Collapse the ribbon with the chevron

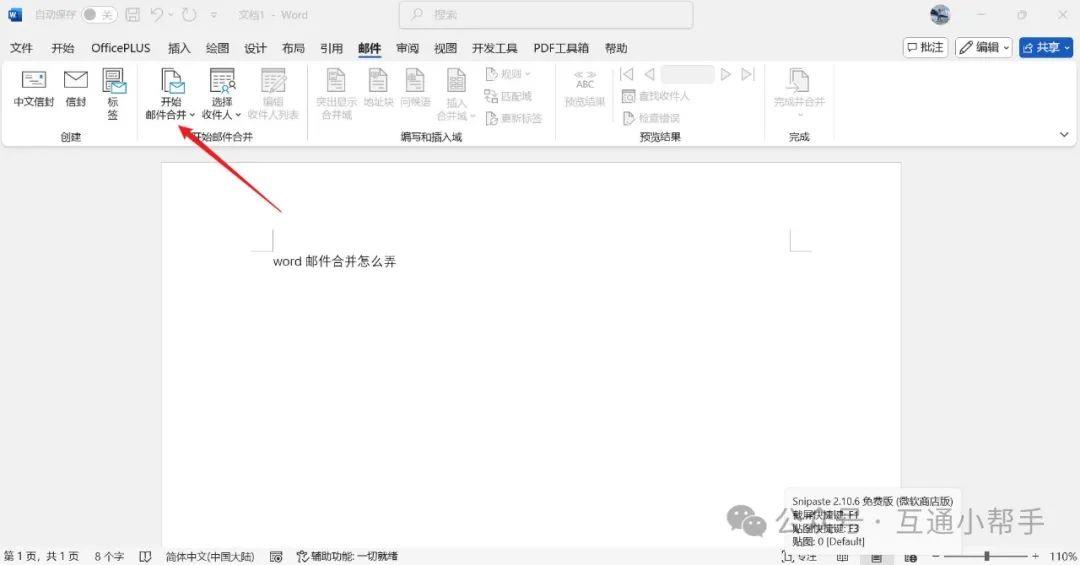[x=1064, y=134]
